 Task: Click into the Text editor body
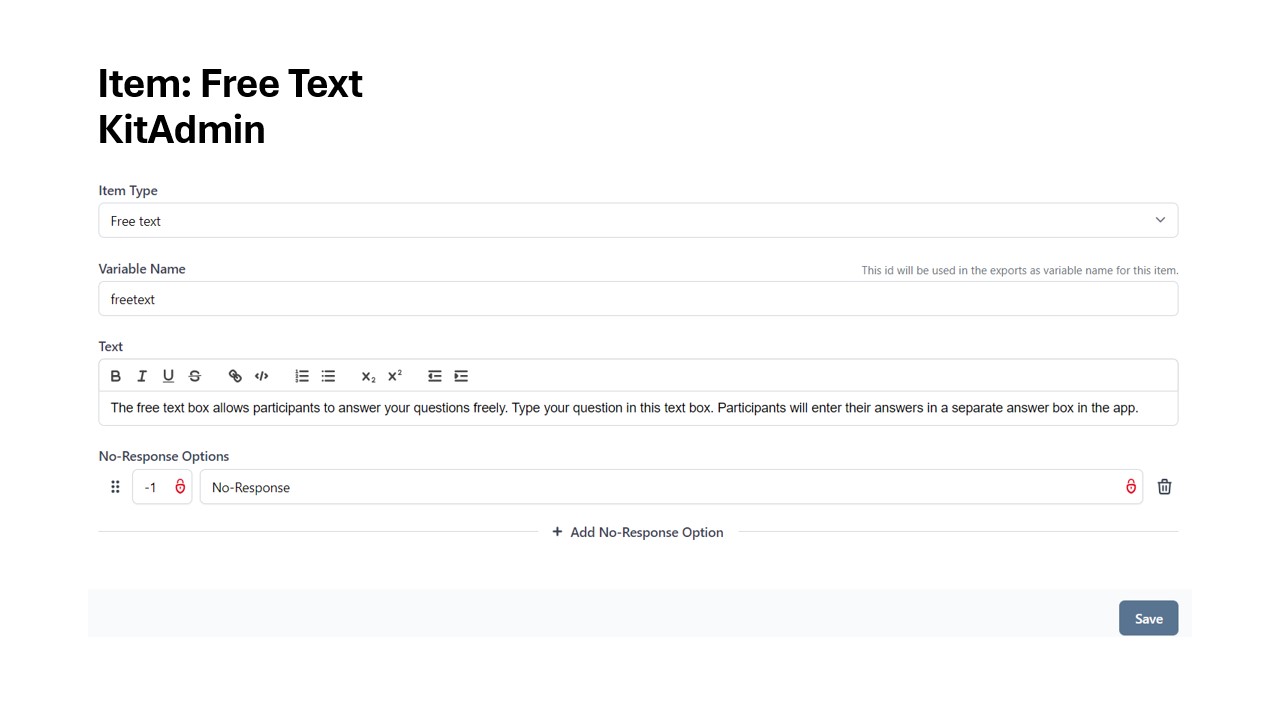pyautogui.click(x=638, y=408)
